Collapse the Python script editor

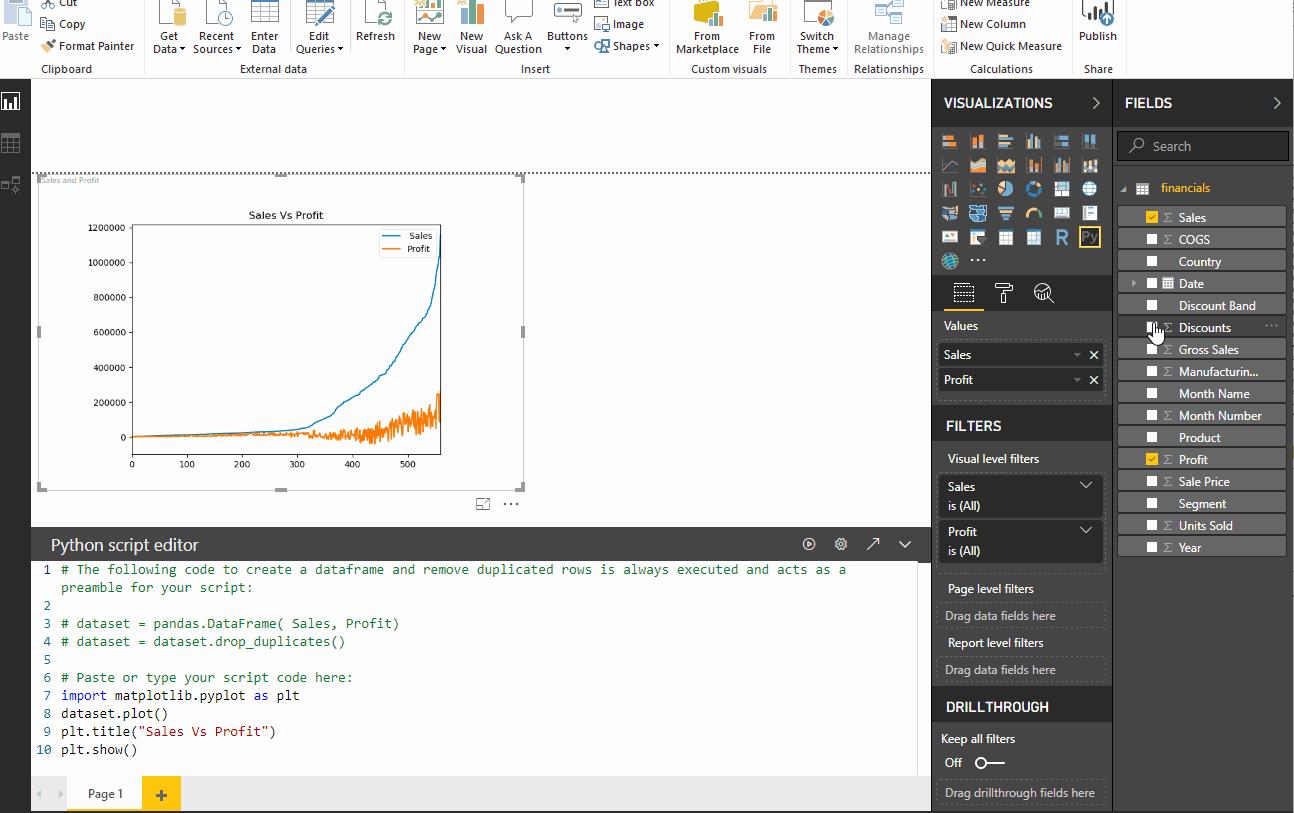[x=905, y=544]
